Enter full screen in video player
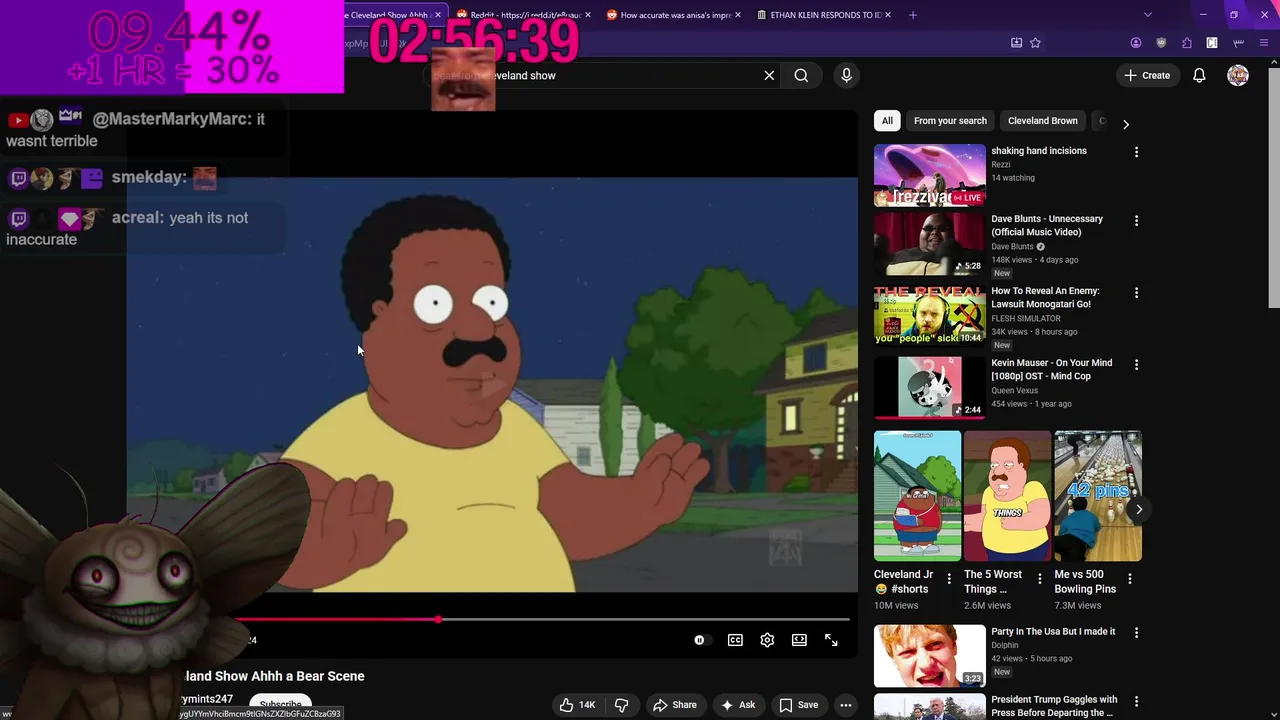1280x720 pixels. (831, 640)
